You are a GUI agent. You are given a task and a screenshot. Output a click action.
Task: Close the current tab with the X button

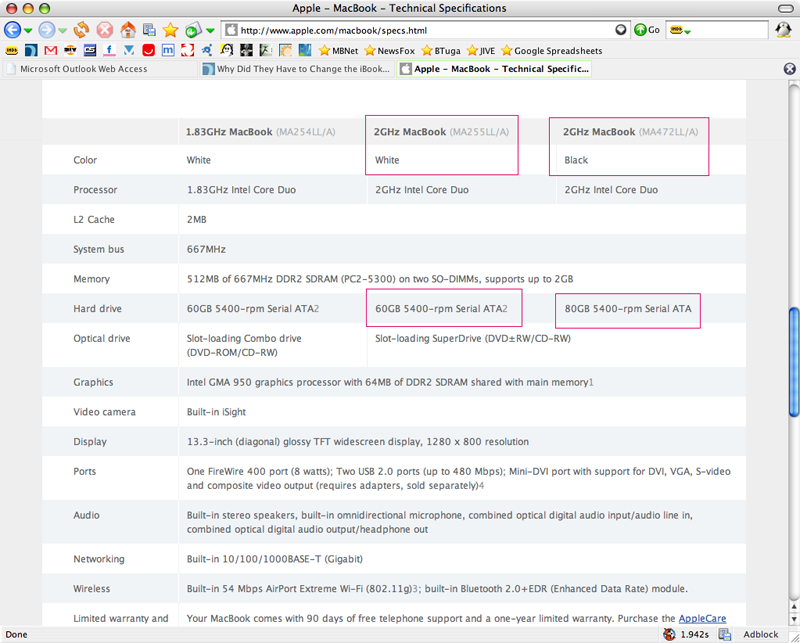coord(789,69)
